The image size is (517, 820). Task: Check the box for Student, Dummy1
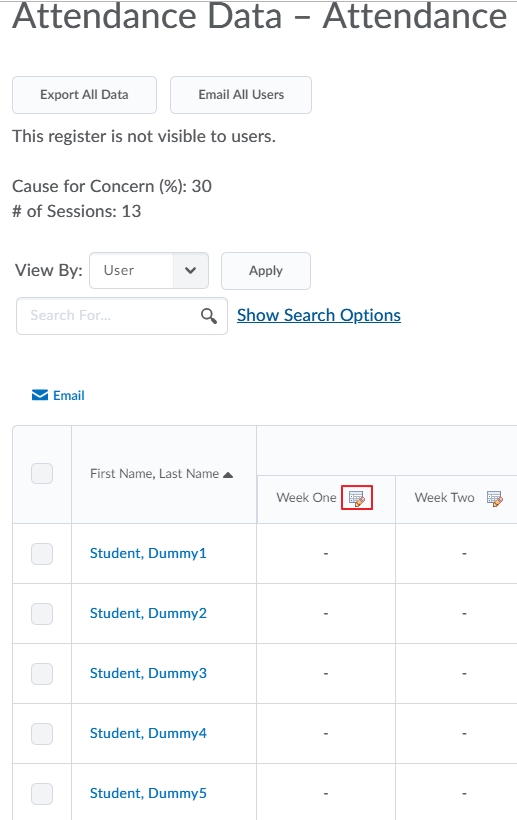point(42,554)
